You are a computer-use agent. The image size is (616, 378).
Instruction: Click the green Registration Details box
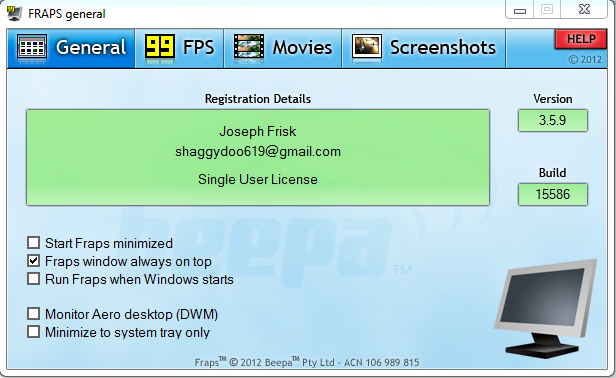coord(258,157)
